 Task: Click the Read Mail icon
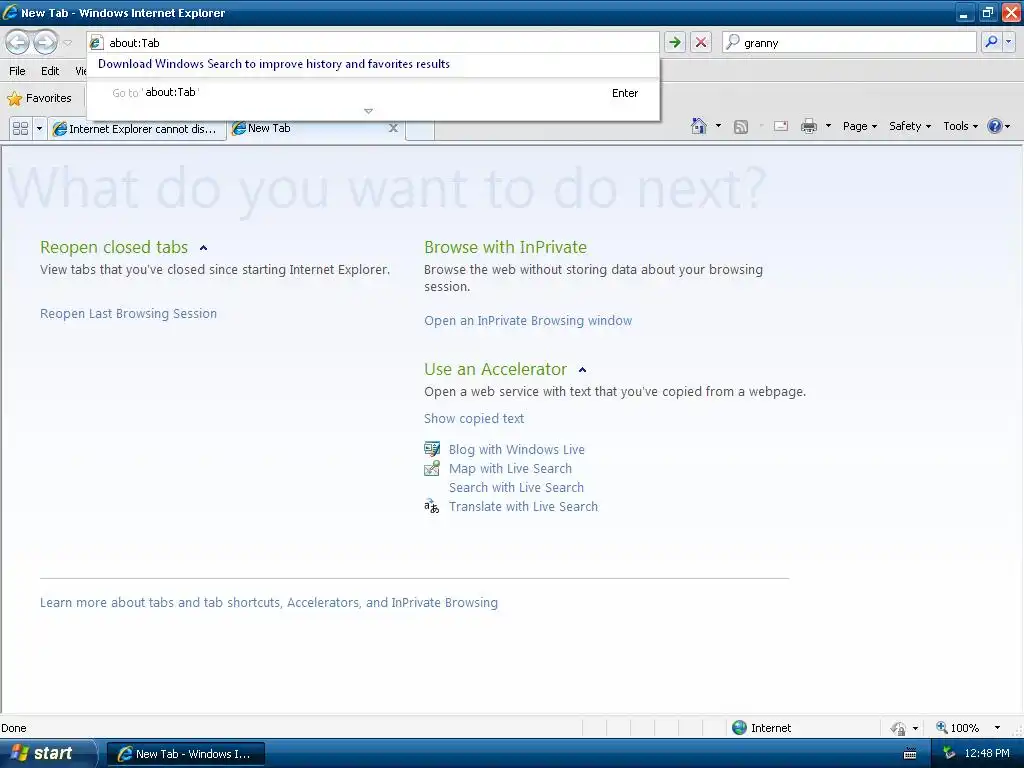(780, 126)
